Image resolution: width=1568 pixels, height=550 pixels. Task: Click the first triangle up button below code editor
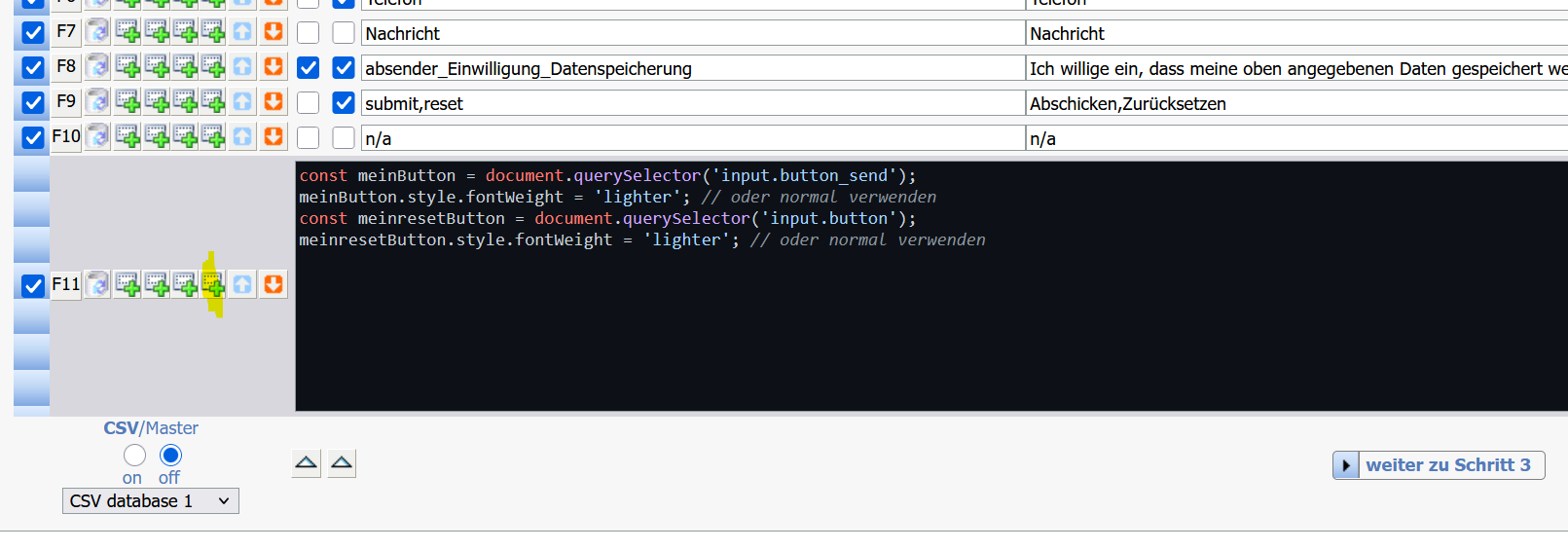click(307, 463)
